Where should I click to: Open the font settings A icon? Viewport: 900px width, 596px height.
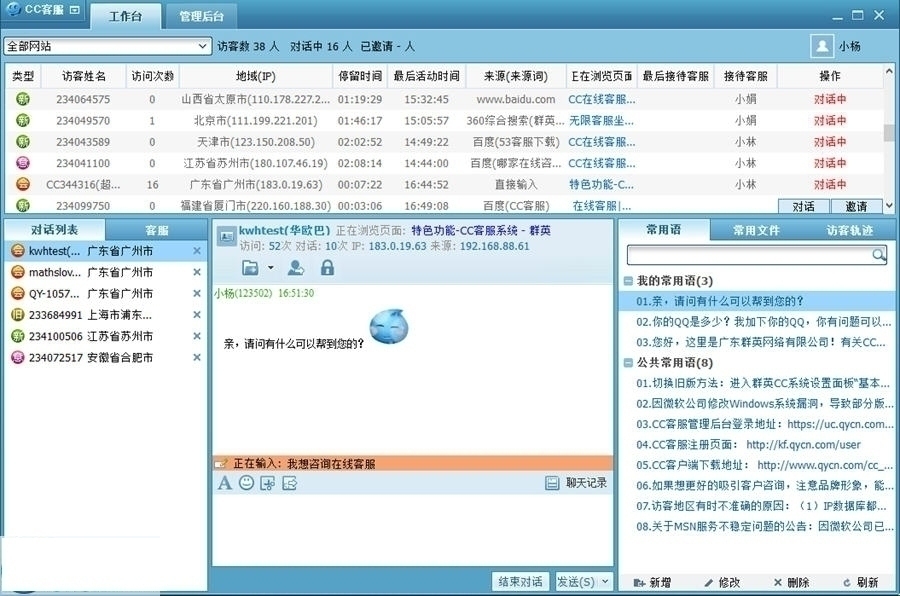pos(224,483)
